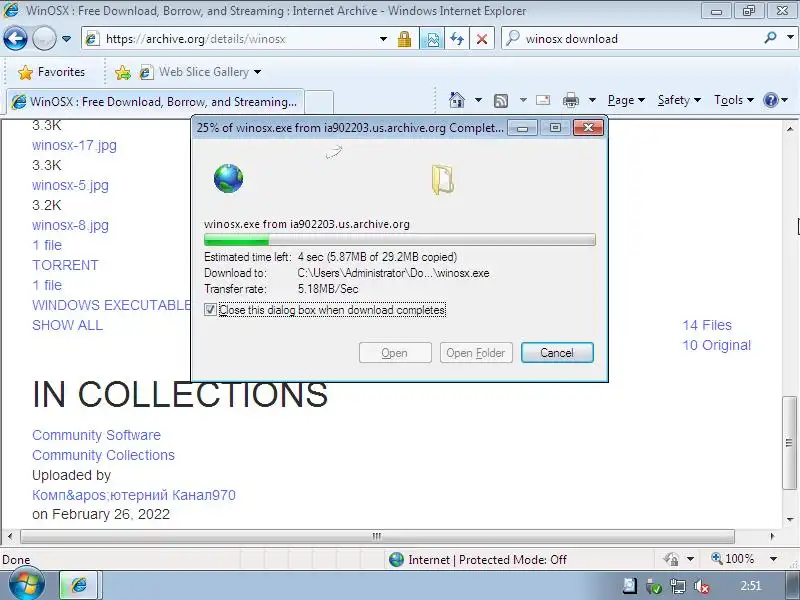Open the 10 Original link

coord(716,345)
